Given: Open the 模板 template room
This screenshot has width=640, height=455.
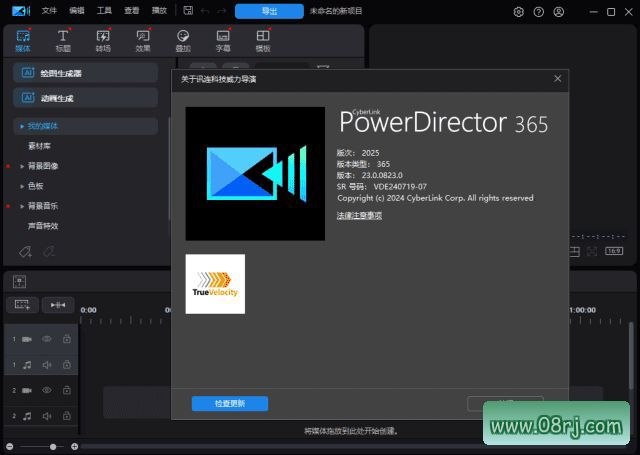Looking at the screenshot, I should [263, 41].
